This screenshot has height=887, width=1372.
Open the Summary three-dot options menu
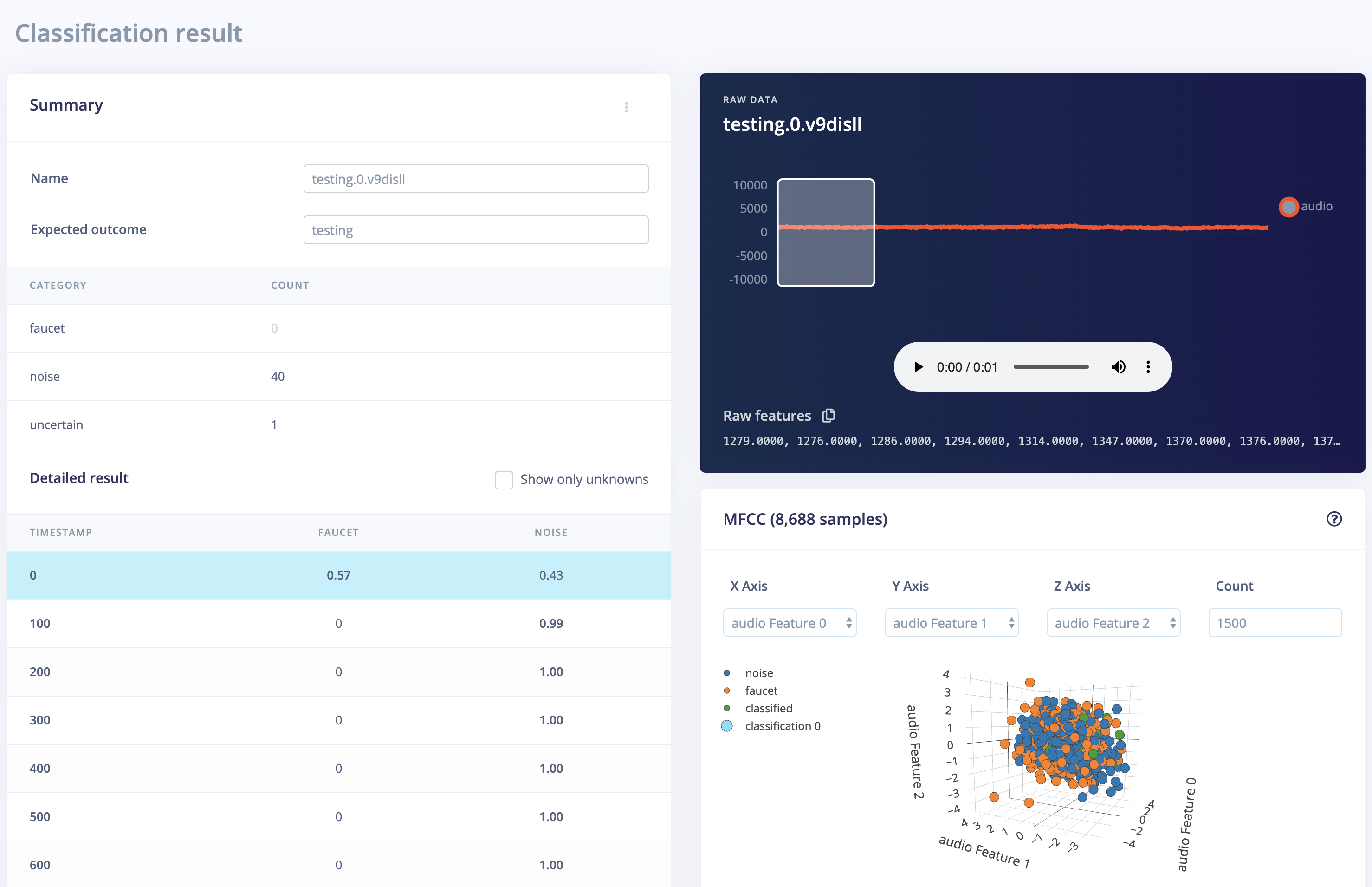click(x=626, y=107)
